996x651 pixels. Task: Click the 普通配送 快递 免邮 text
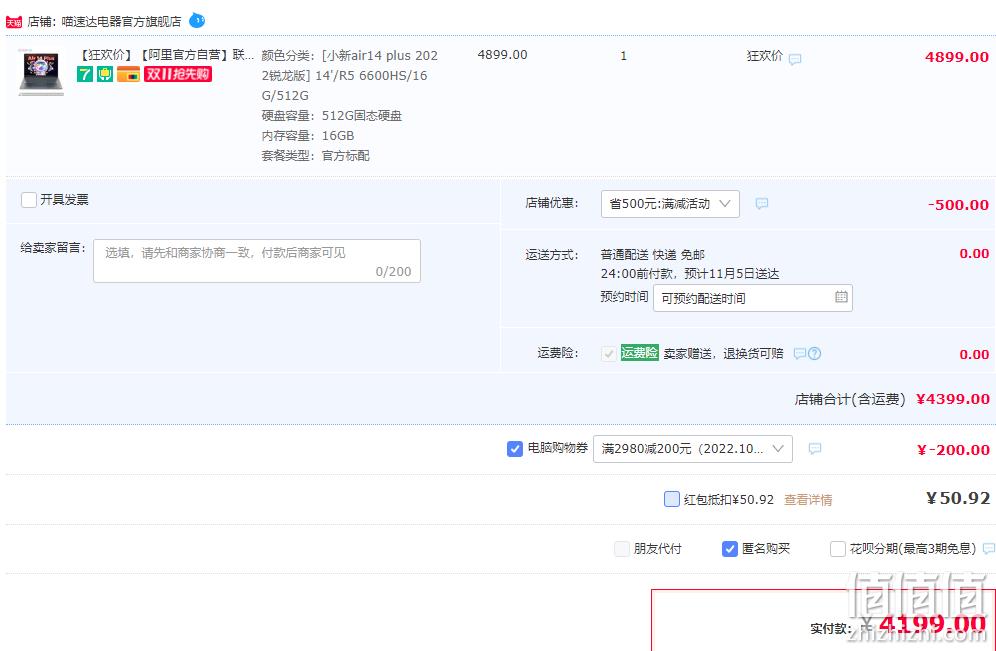(x=652, y=255)
